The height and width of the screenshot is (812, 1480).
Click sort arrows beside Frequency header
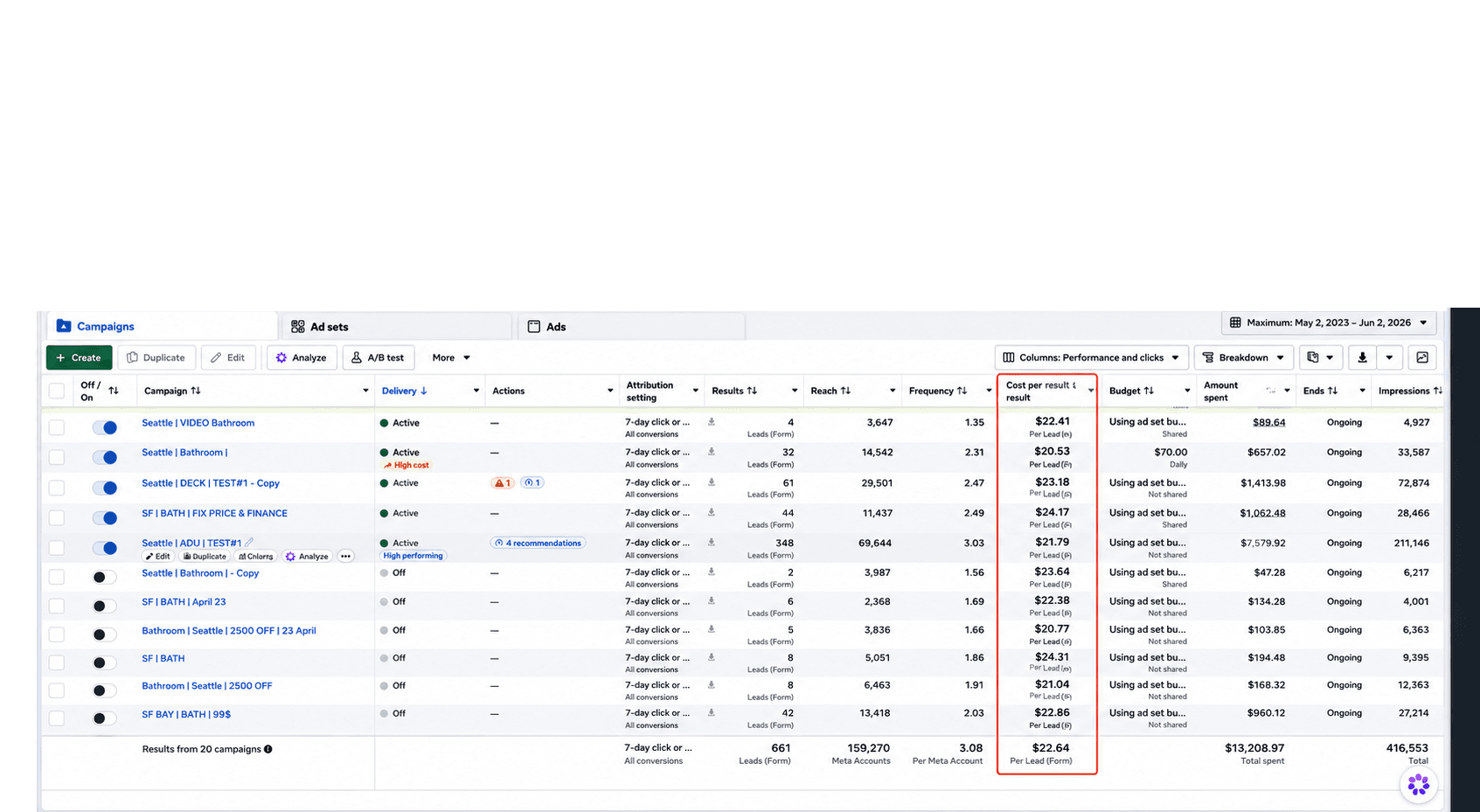point(962,391)
